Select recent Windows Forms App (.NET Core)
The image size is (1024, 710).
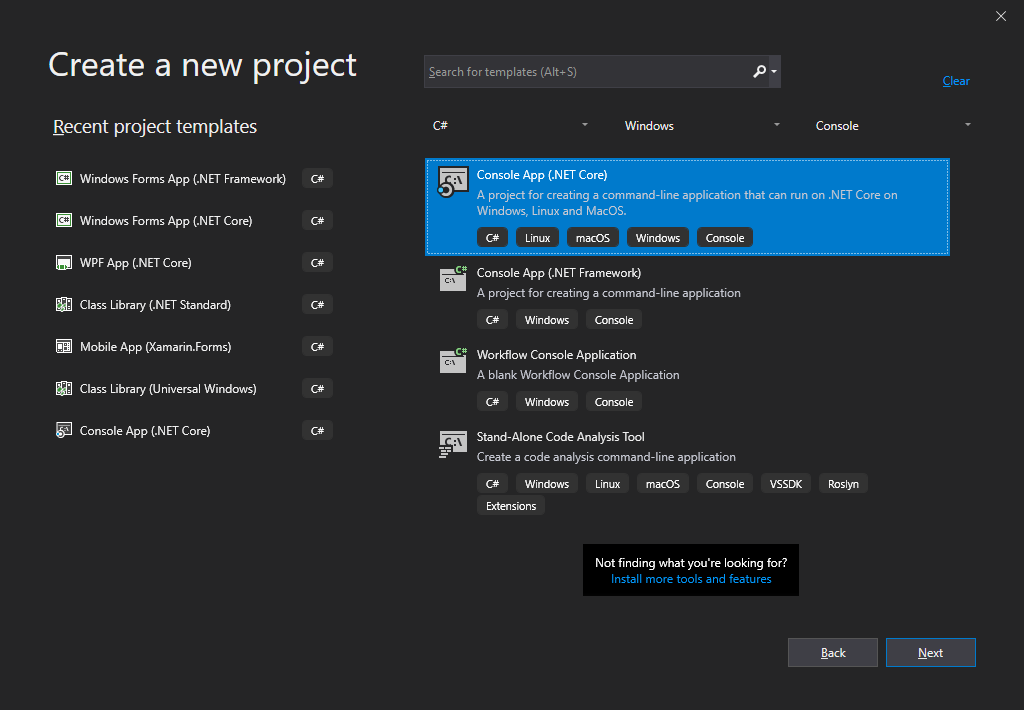166,221
